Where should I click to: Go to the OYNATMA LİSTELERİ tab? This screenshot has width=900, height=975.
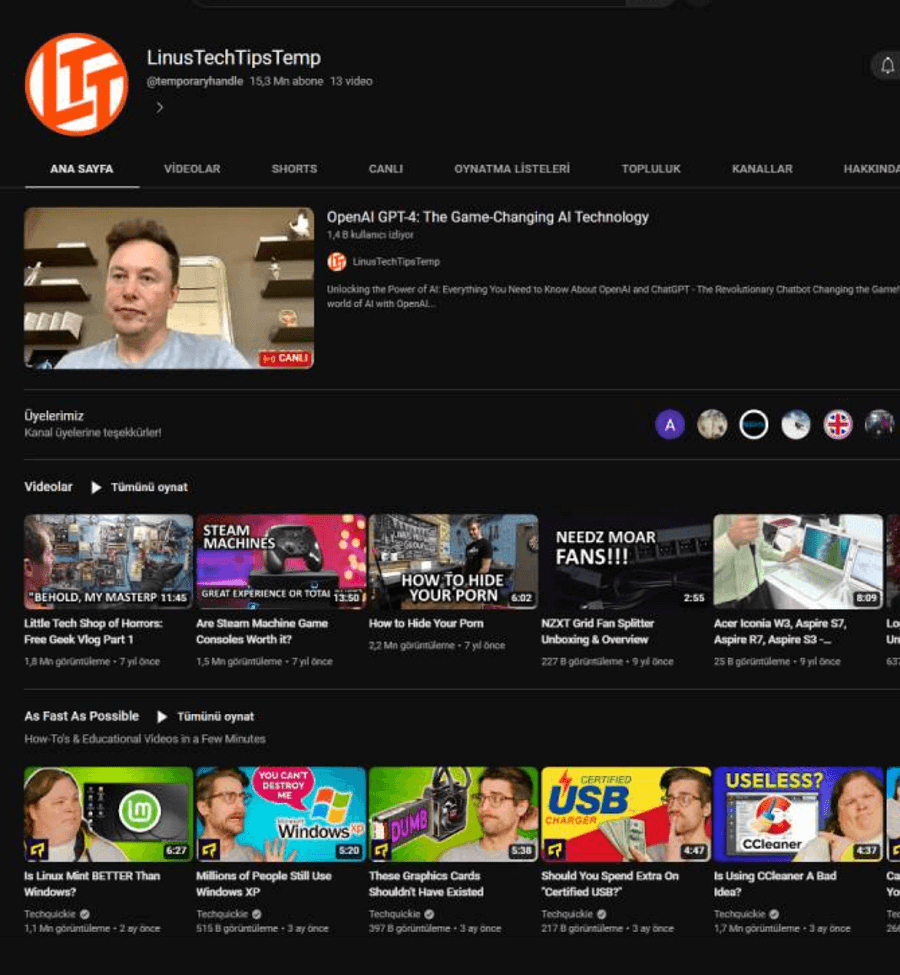click(513, 169)
